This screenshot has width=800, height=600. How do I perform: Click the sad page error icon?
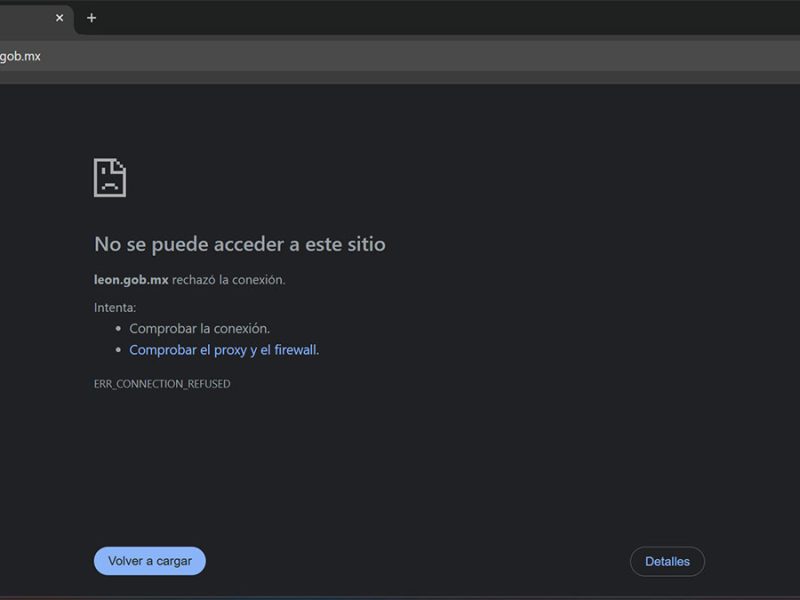pyautogui.click(x=110, y=178)
